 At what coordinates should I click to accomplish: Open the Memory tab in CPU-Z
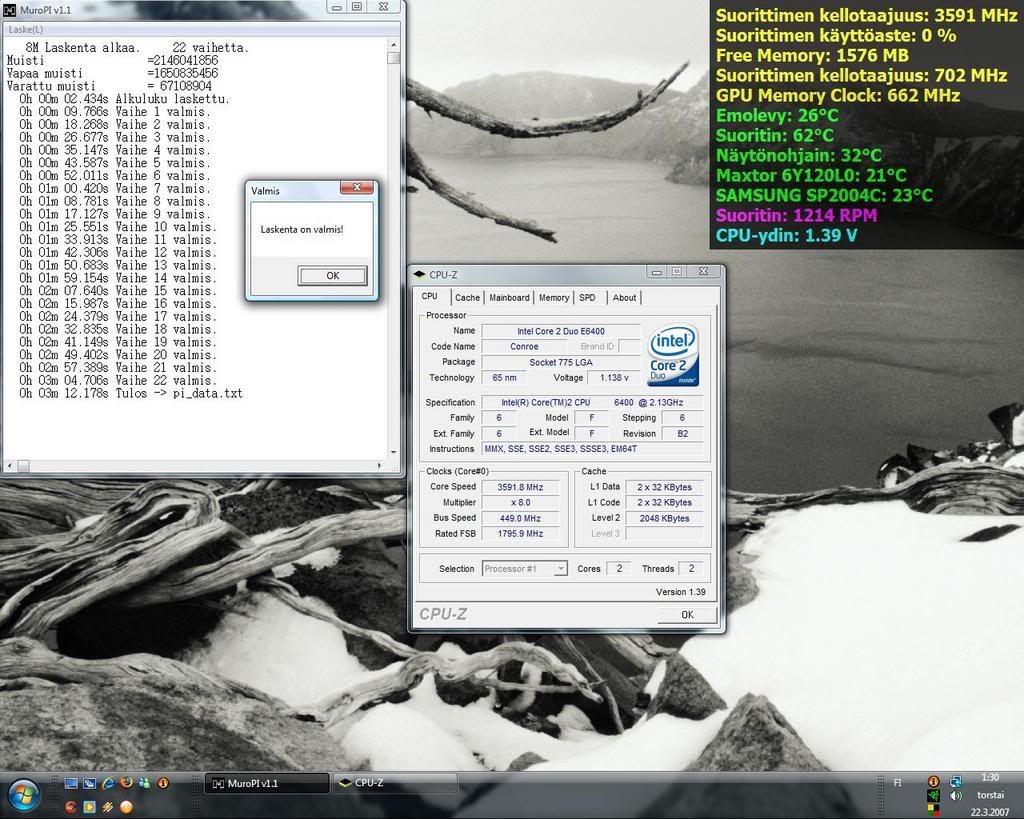[554, 297]
